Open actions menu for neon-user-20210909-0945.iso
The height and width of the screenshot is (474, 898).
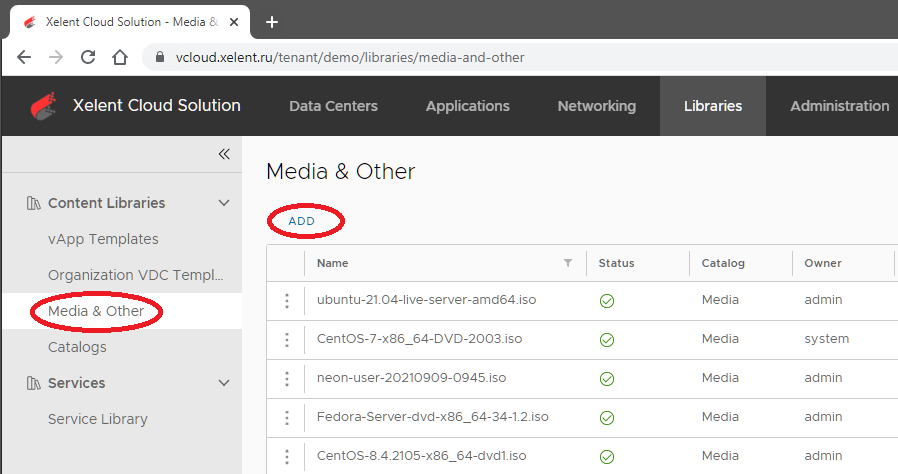[287, 378]
